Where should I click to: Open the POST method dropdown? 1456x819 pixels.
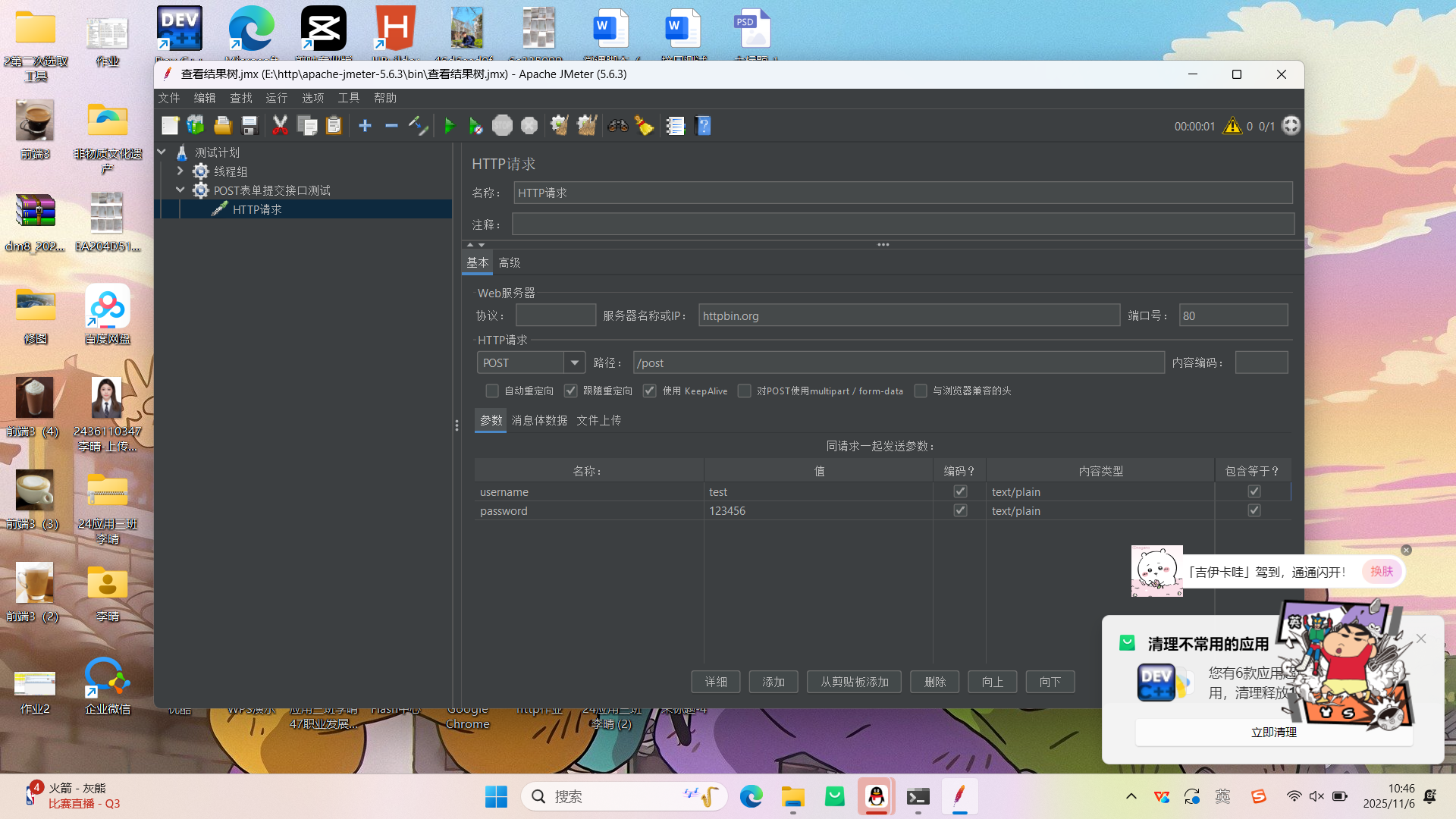point(574,362)
